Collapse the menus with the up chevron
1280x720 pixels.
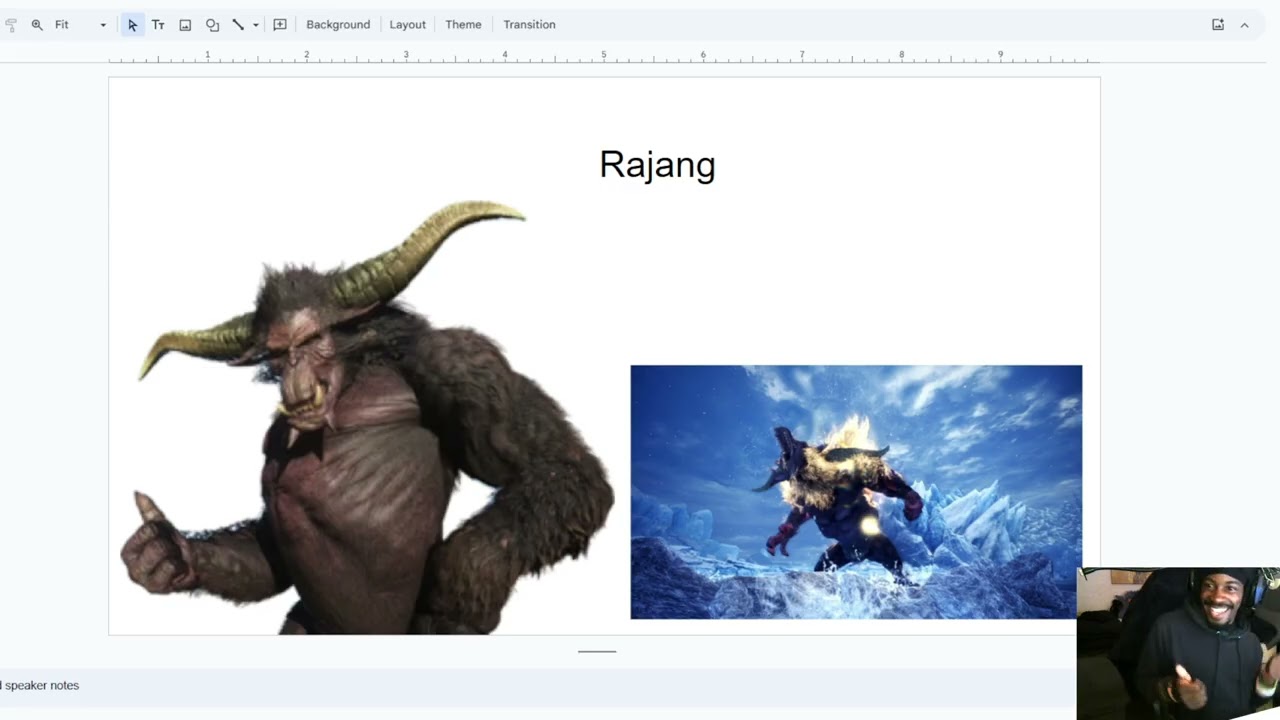[1244, 25]
